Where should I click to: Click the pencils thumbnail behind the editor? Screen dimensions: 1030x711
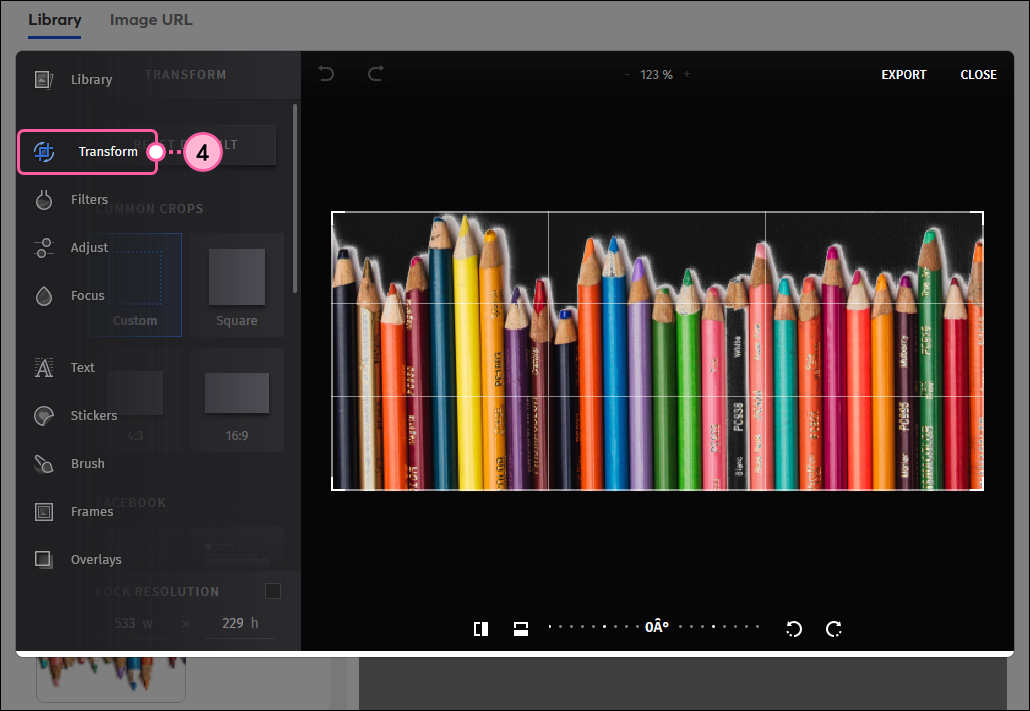click(x=110, y=679)
